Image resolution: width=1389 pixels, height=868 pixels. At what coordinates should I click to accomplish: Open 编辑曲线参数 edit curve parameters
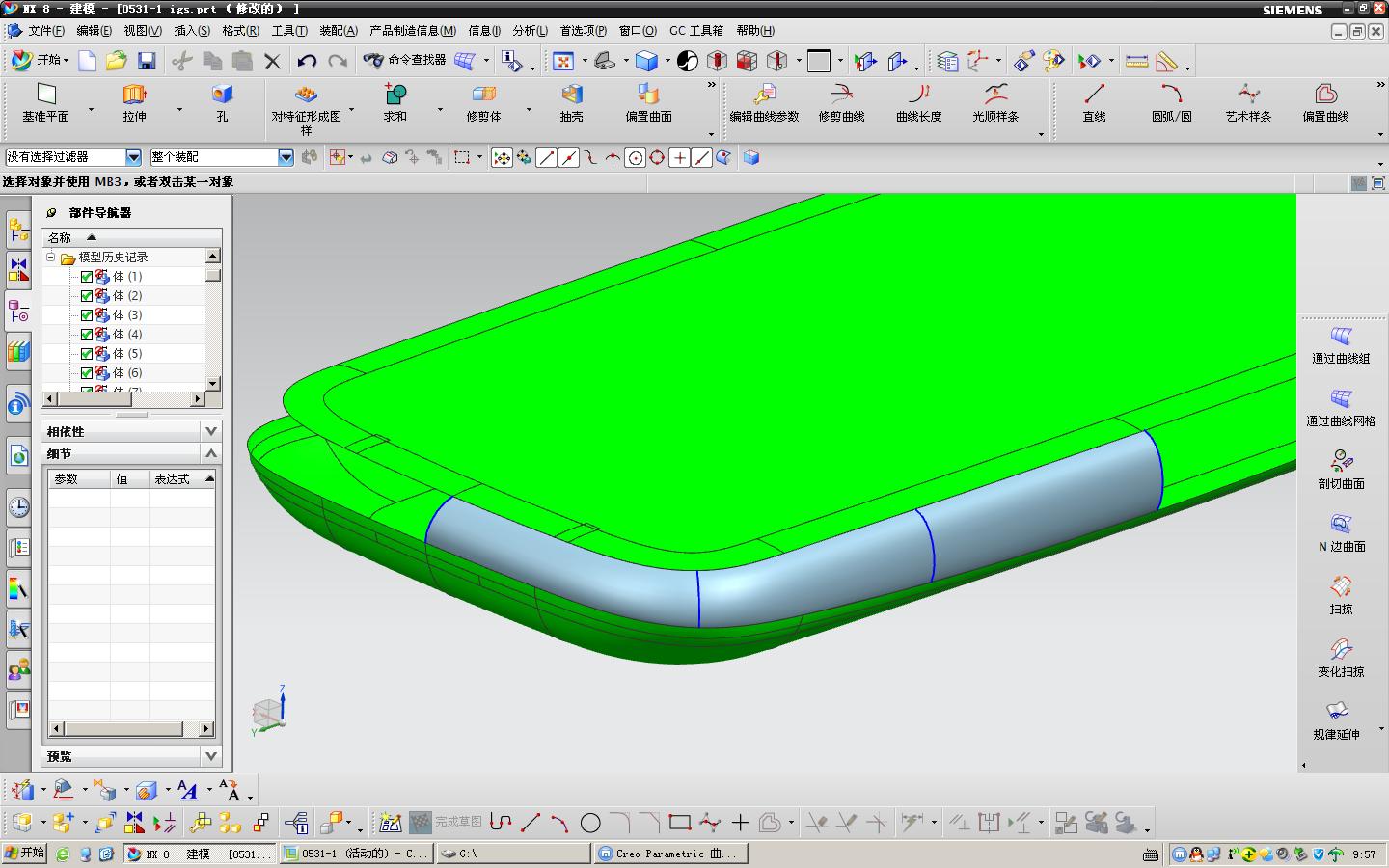[x=764, y=102]
